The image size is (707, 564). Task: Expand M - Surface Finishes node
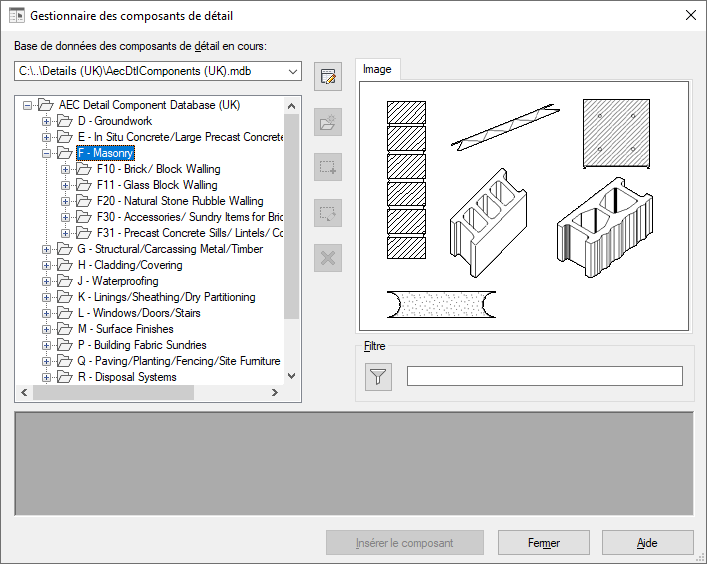46,330
